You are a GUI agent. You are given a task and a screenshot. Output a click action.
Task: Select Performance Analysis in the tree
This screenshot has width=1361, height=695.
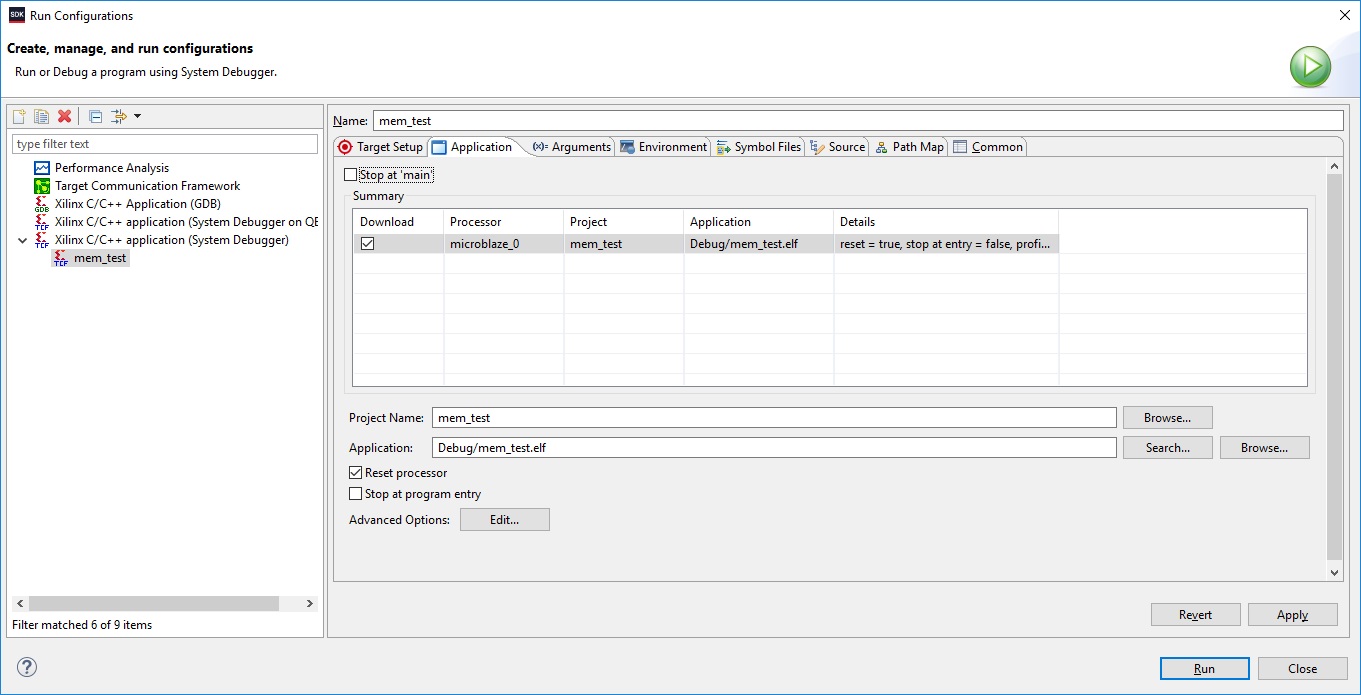(x=111, y=168)
